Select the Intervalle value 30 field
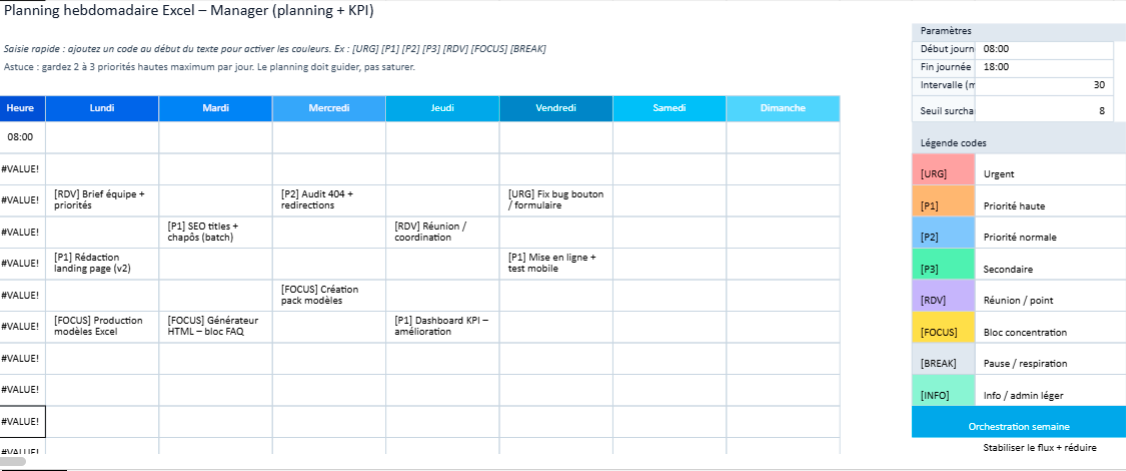This screenshot has height=471, width=1126. click(x=1045, y=86)
